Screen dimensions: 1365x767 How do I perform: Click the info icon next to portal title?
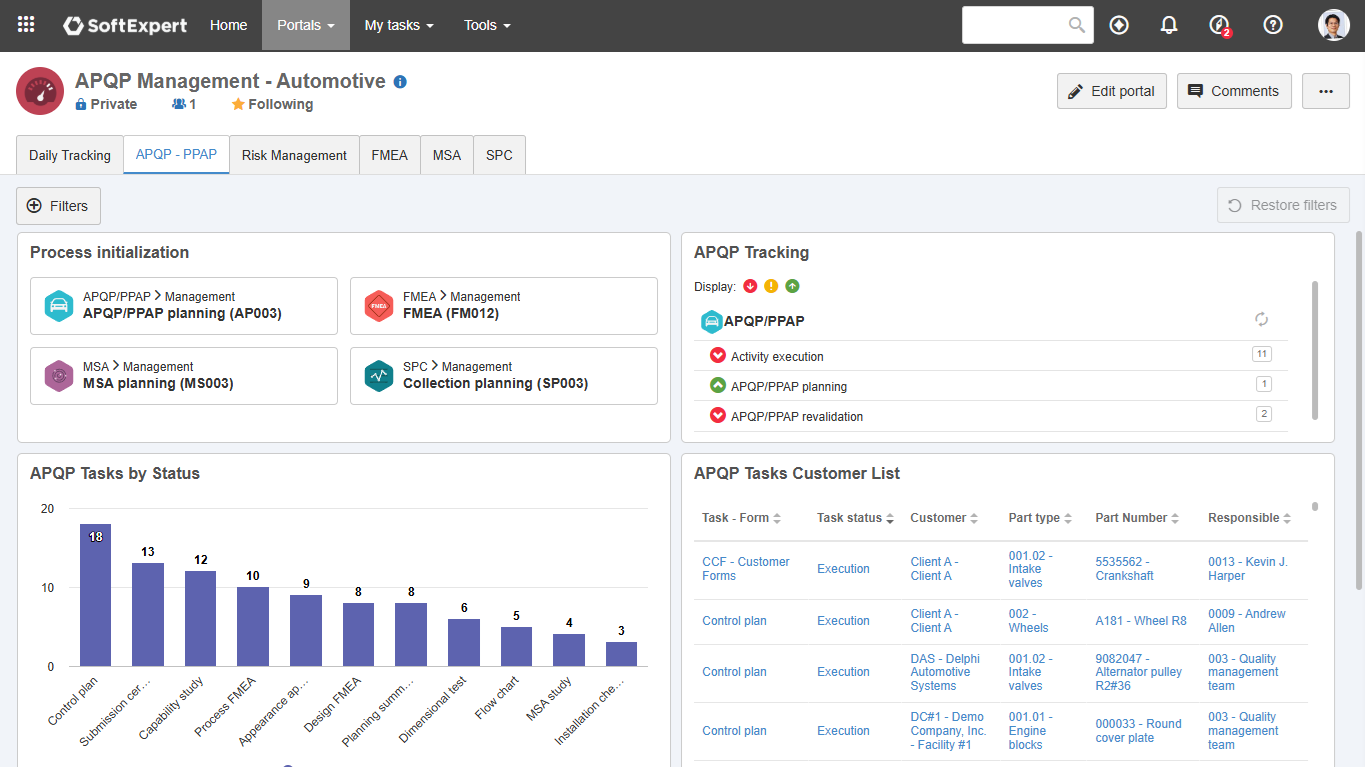(x=400, y=82)
